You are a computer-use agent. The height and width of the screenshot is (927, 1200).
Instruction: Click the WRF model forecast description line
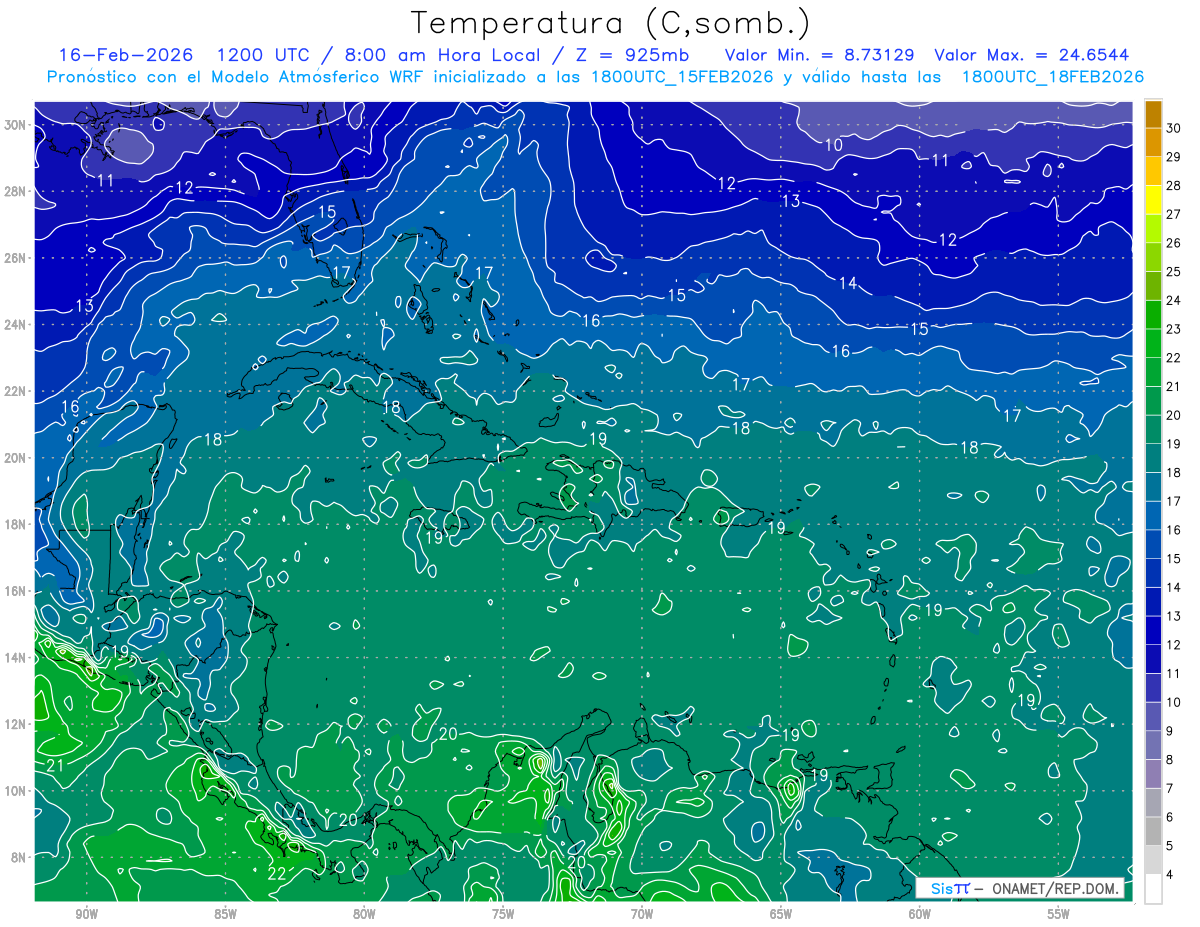[x=596, y=77]
